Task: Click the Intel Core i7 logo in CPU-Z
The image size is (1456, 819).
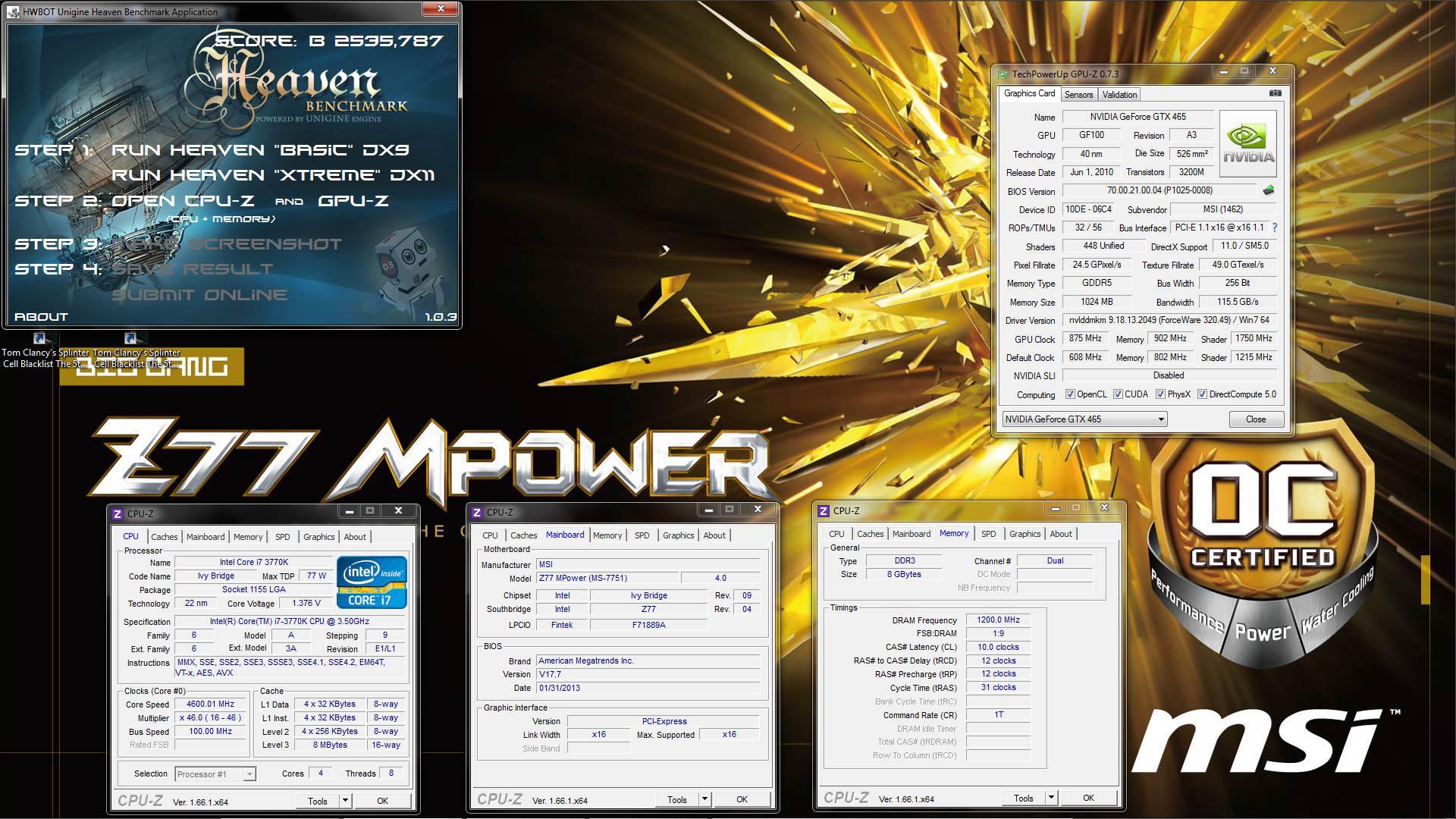Action: (x=372, y=582)
